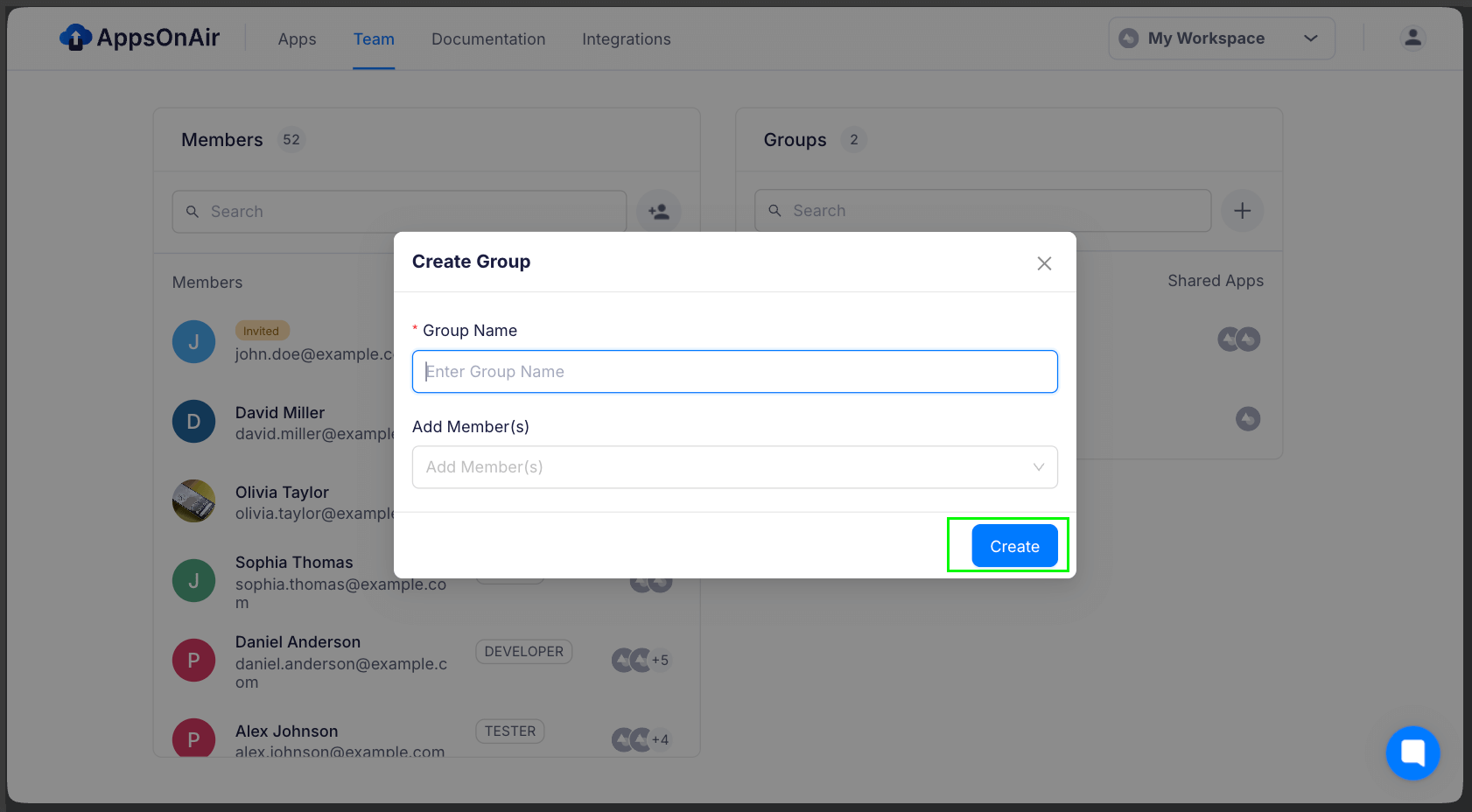Click the Groups search field
The width and height of the screenshot is (1472, 812).
982,211
